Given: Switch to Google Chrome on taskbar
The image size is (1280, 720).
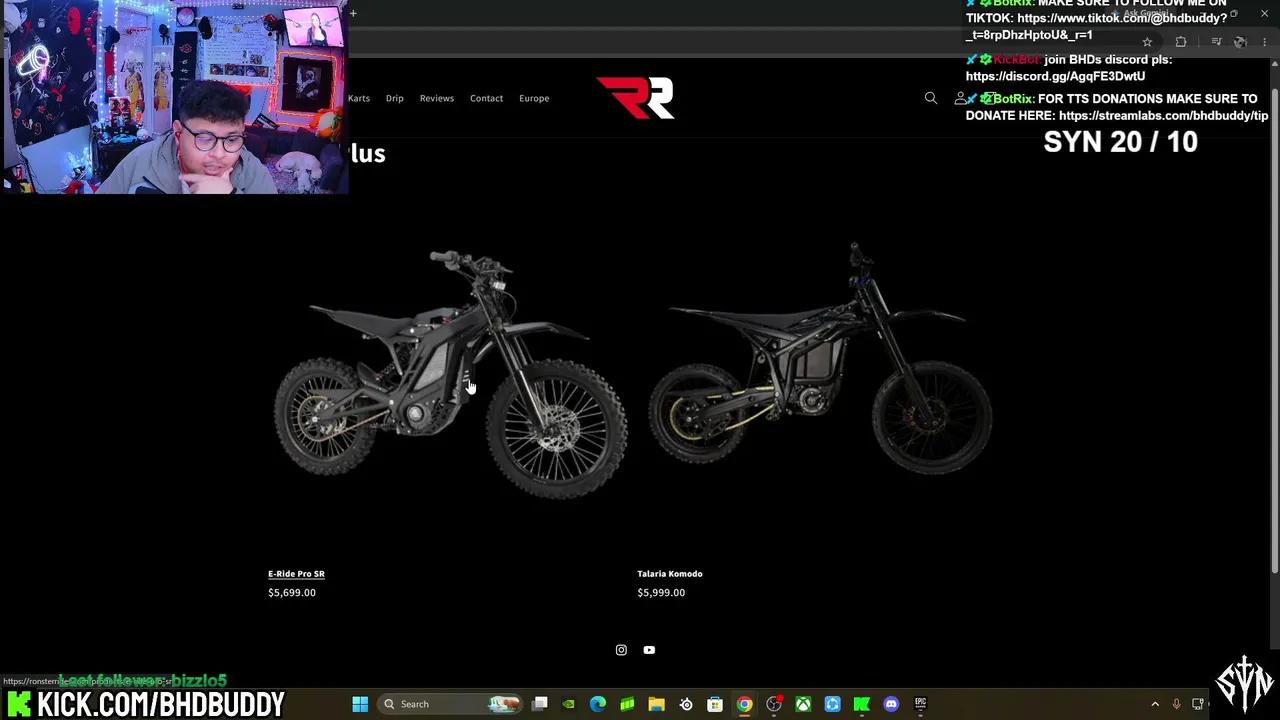Looking at the screenshot, I should pyautogui.click(x=744, y=704).
